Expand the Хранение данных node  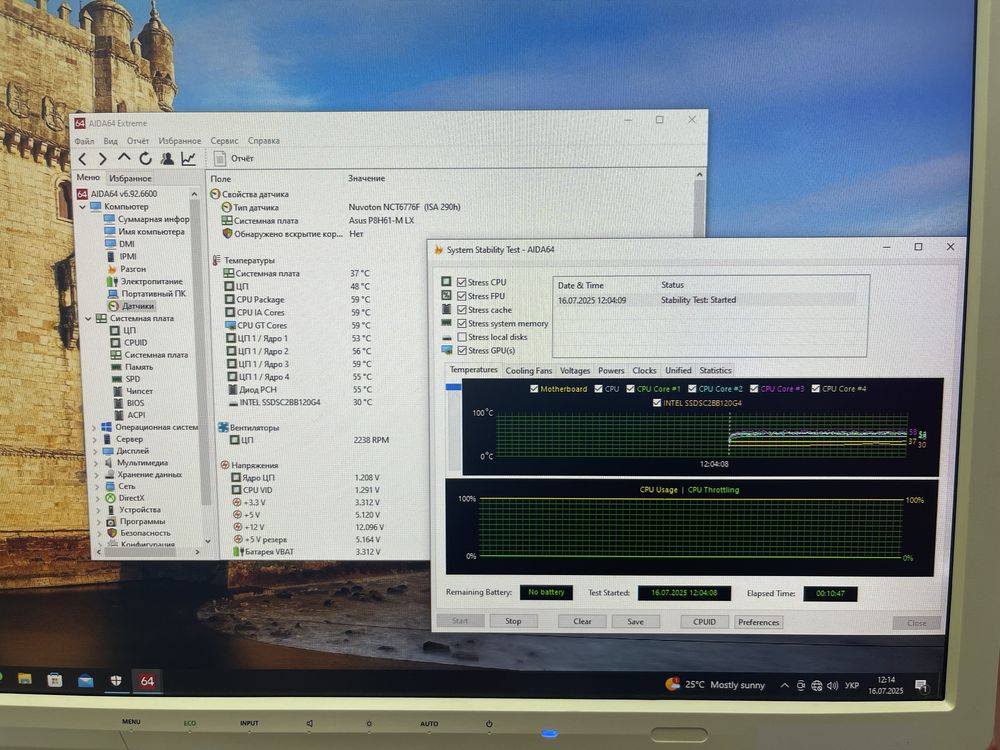click(97, 475)
